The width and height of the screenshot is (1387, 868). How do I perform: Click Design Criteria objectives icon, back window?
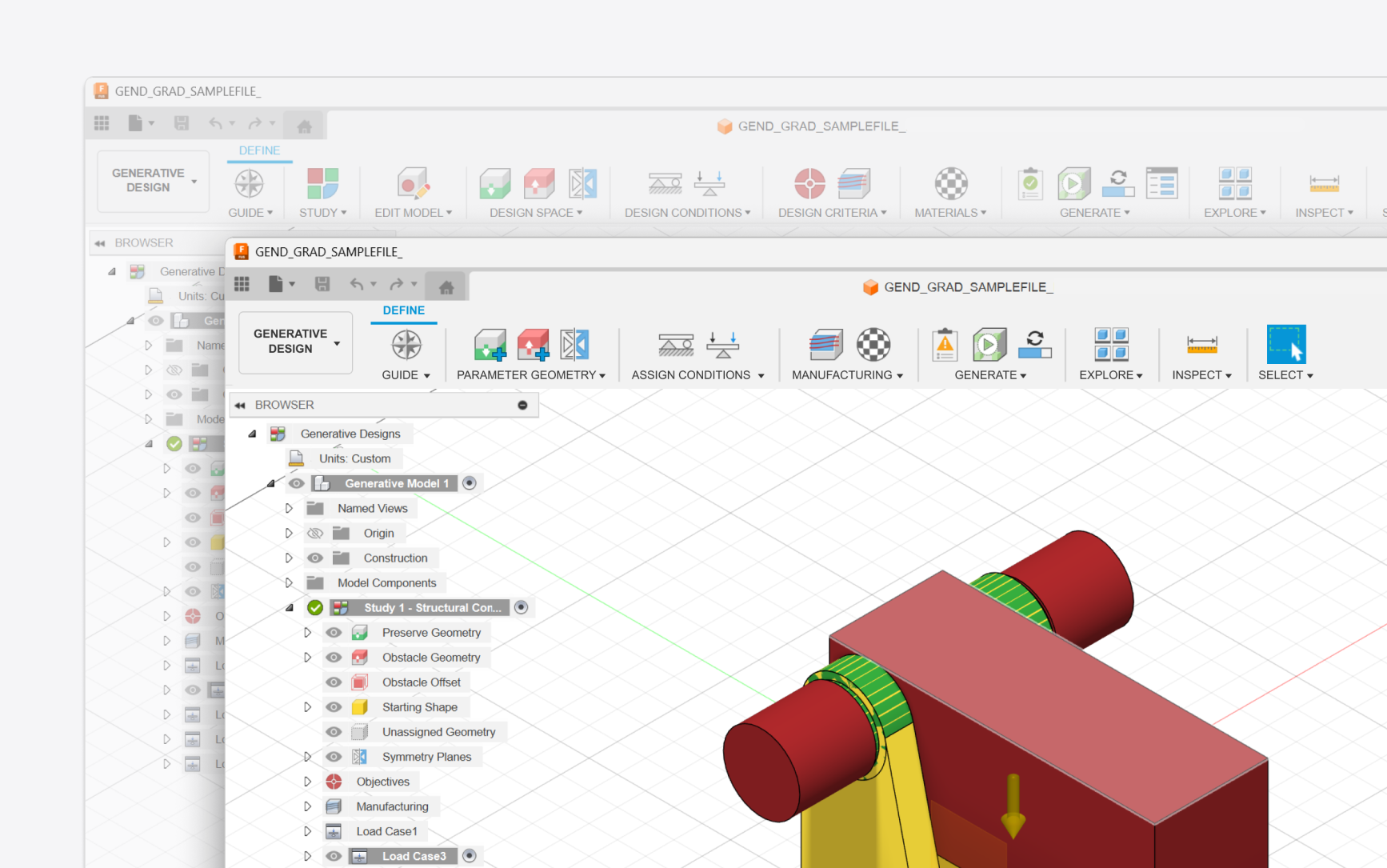click(x=809, y=183)
